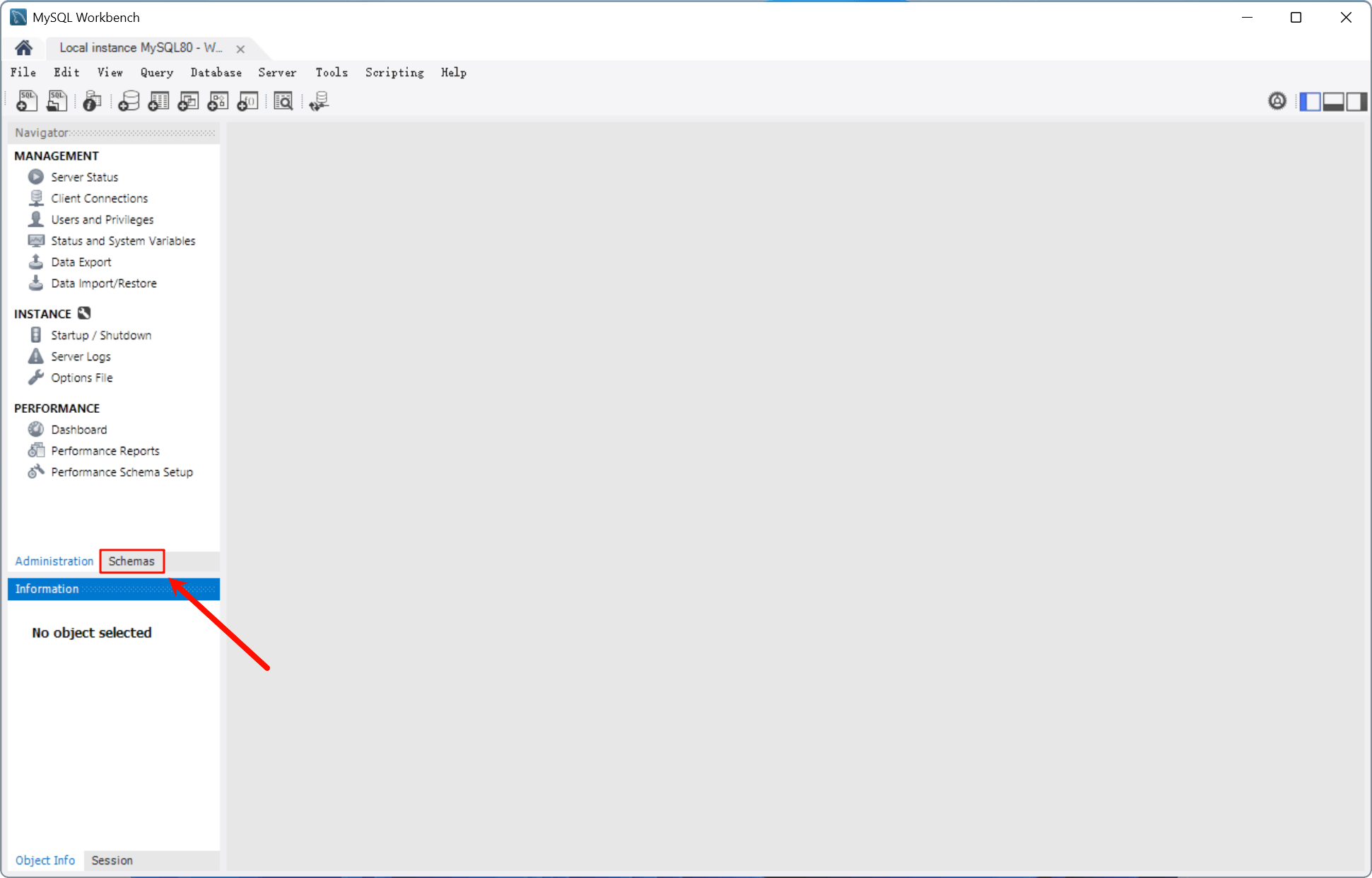Create a new function toolbar icon
The image size is (1372, 878).
tap(247, 101)
